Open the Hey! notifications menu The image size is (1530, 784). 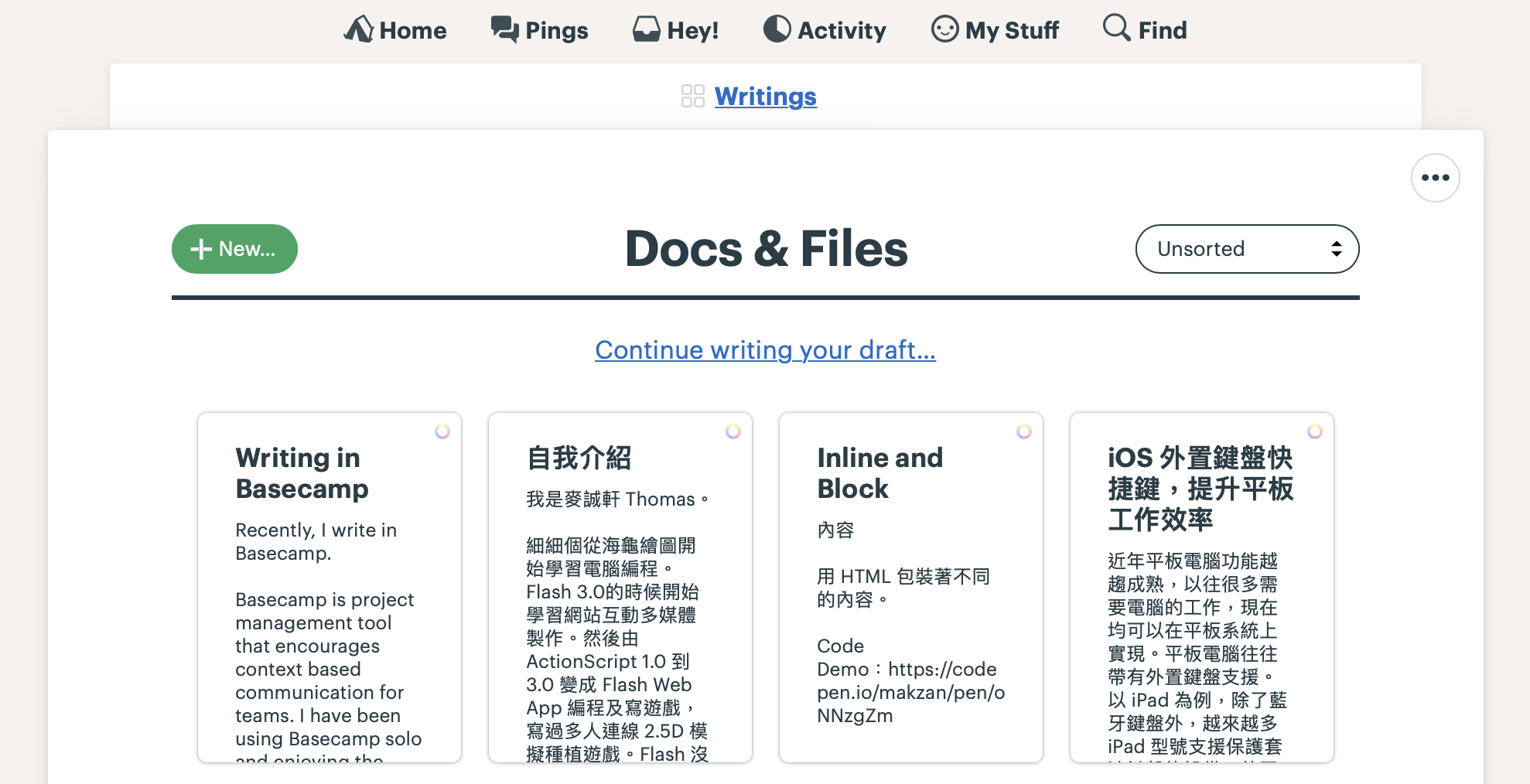click(675, 30)
